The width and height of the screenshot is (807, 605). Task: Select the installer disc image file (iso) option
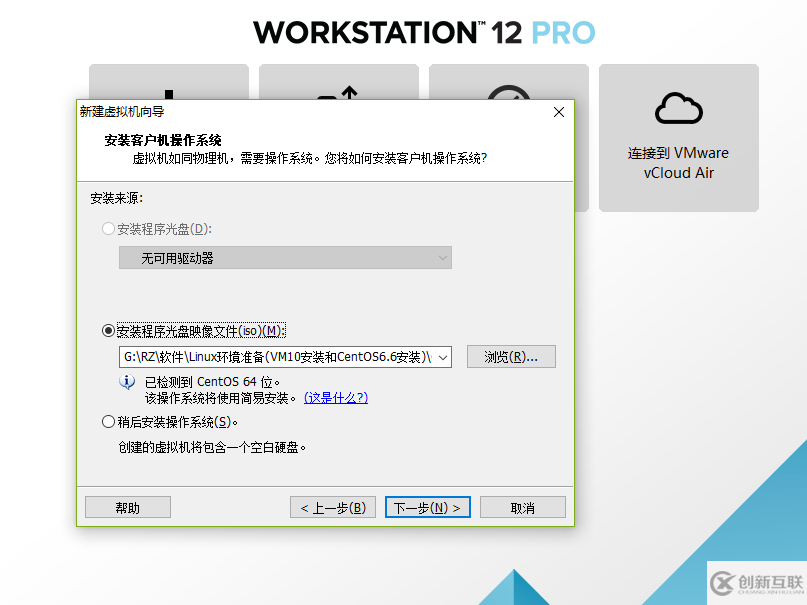click(108, 330)
